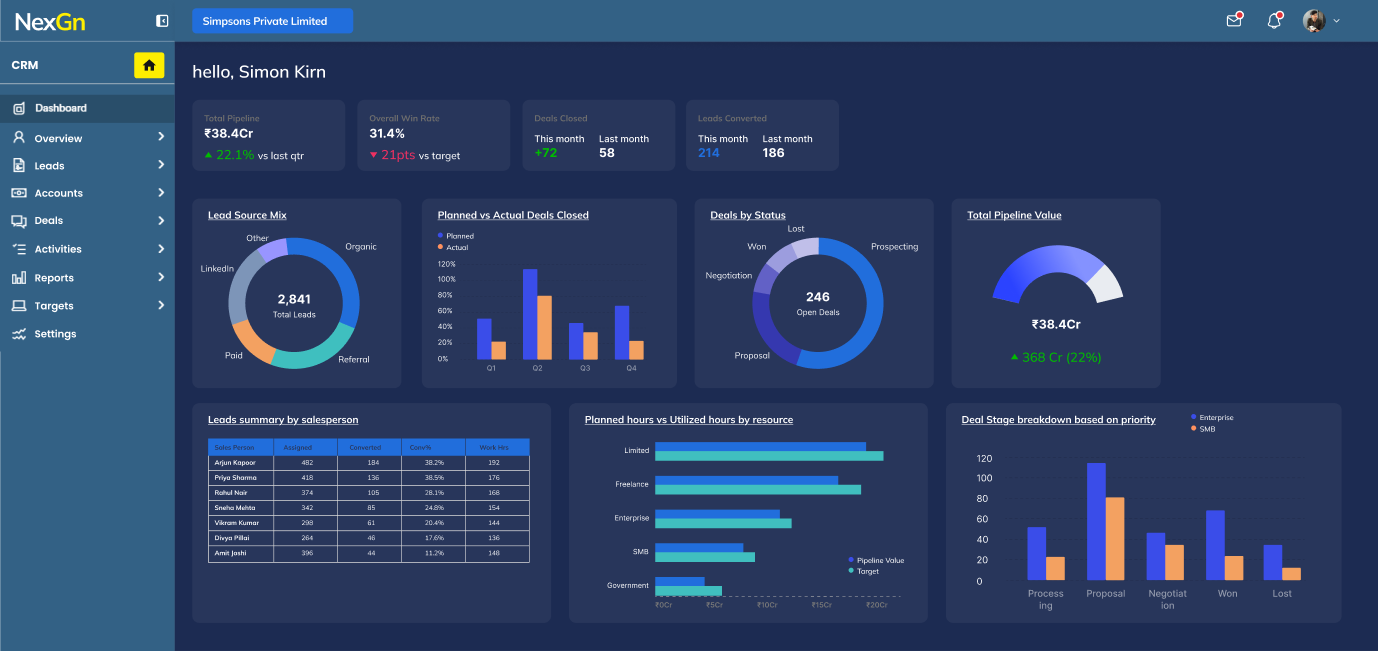Click the Settings icon in sidebar
Image resolution: width=1378 pixels, height=651 pixels.
[18, 334]
